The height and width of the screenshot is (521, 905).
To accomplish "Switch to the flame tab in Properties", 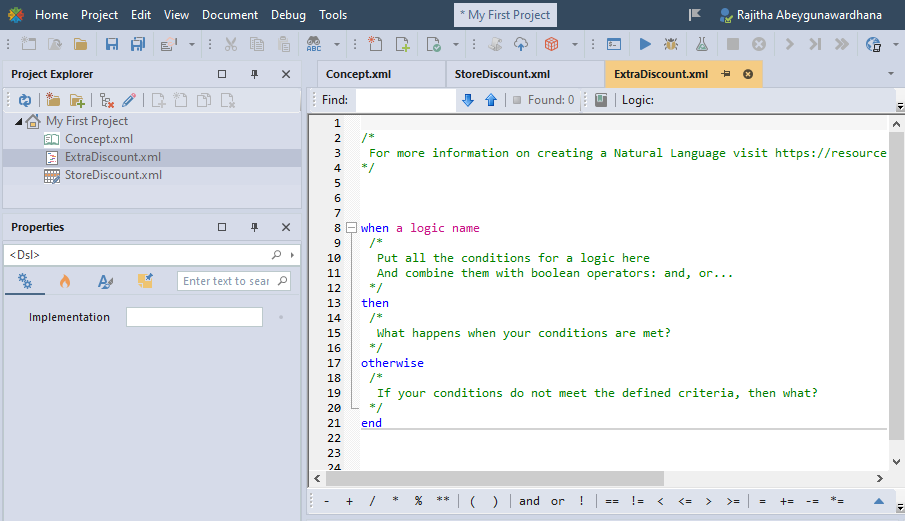I will click(x=65, y=281).
